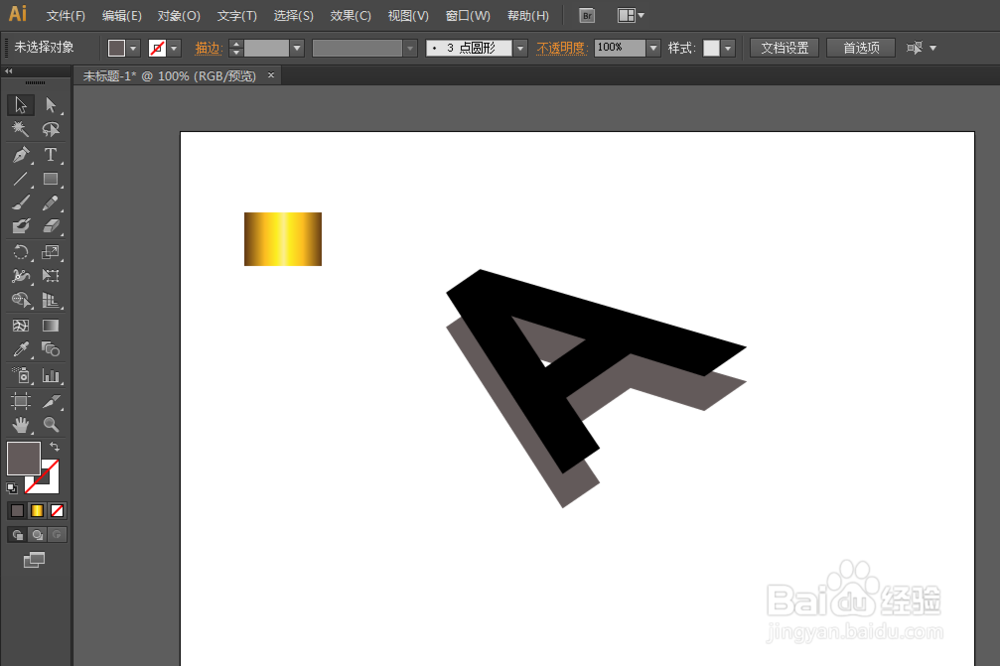The height and width of the screenshot is (666, 1000).
Task: Select the Column Graph tool
Action: click(x=50, y=375)
